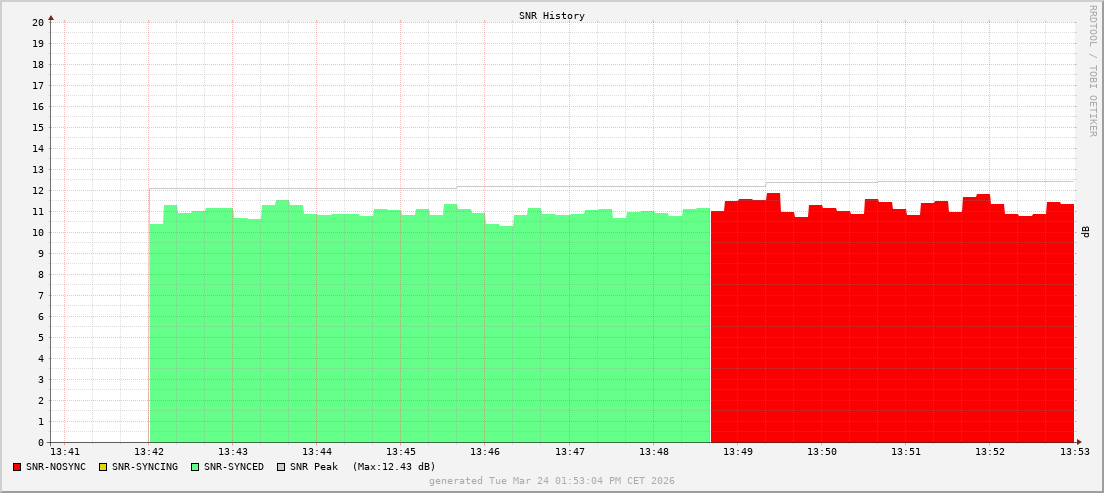Click the green SNR-SYNCED legend swatch
Screen dimensions: 1104x493
point(195,467)
